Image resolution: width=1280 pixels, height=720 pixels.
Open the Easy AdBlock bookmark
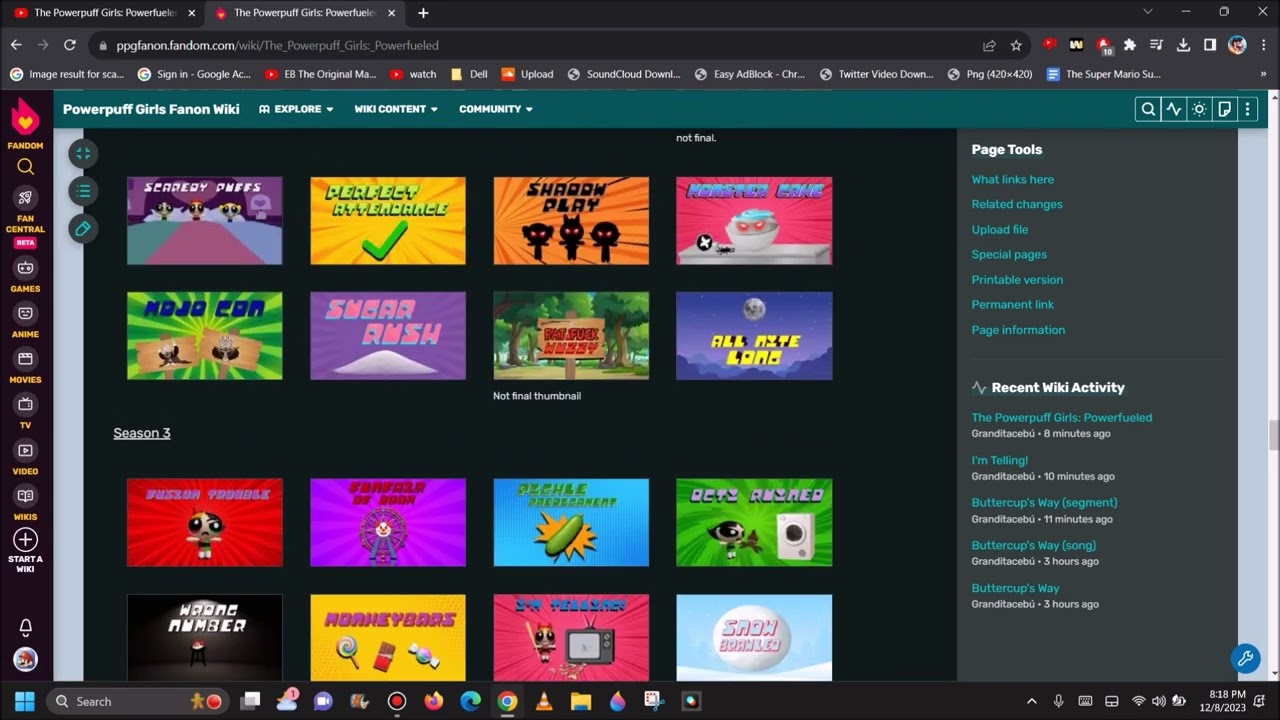point(750,74)
